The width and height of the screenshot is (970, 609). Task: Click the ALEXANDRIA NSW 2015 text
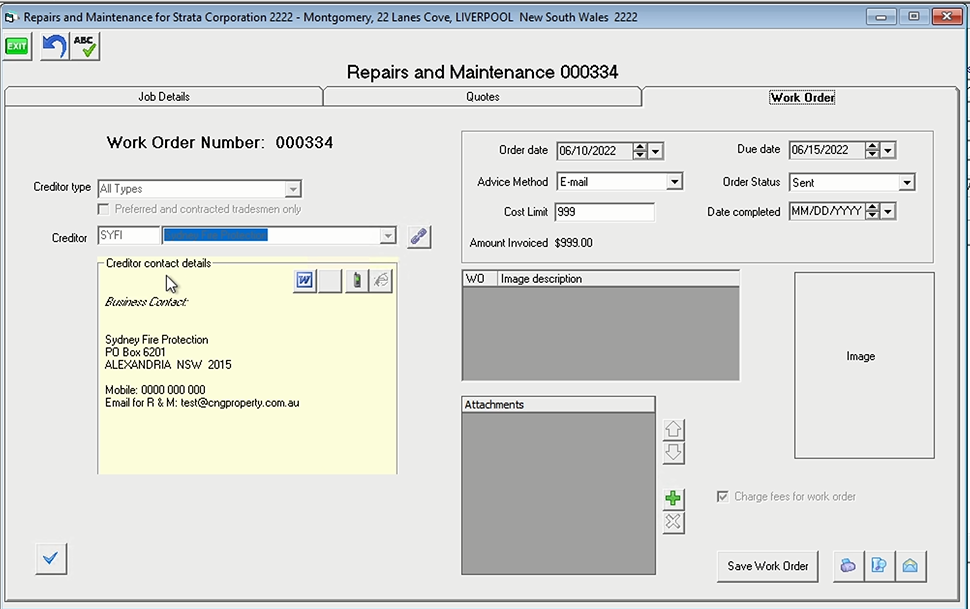coord(168,365)
